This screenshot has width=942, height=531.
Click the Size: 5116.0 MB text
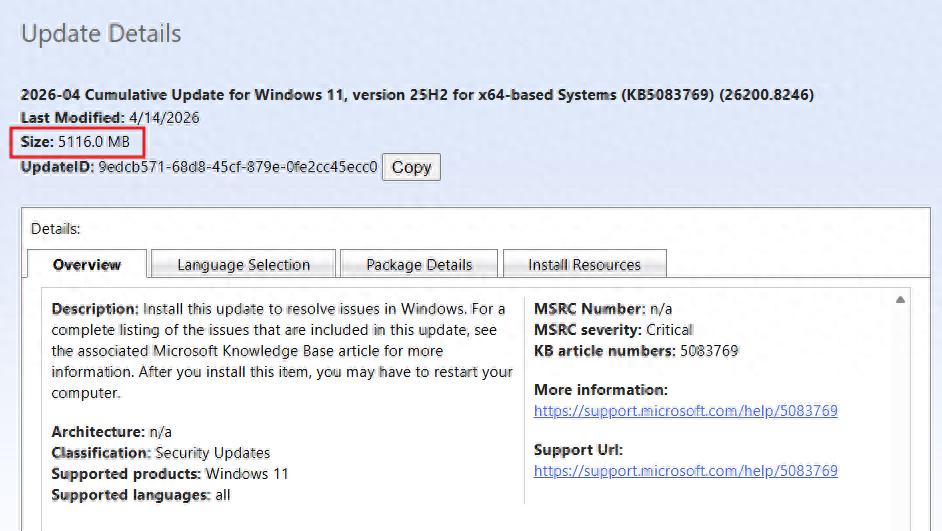[x=75, y=142]
